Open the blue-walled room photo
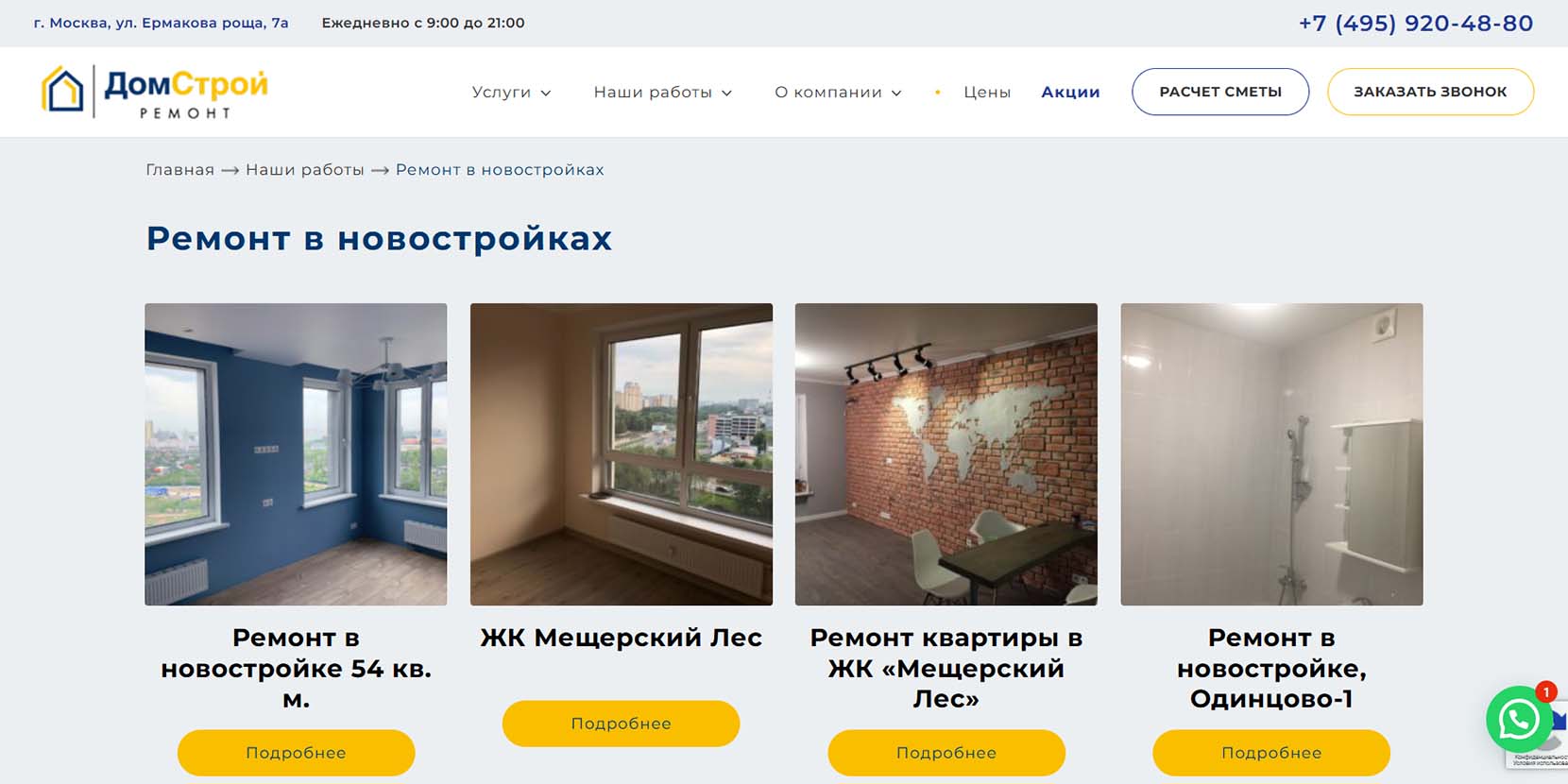The width and height of the screenshot is (1568, 784). click(x=296, y=454)
